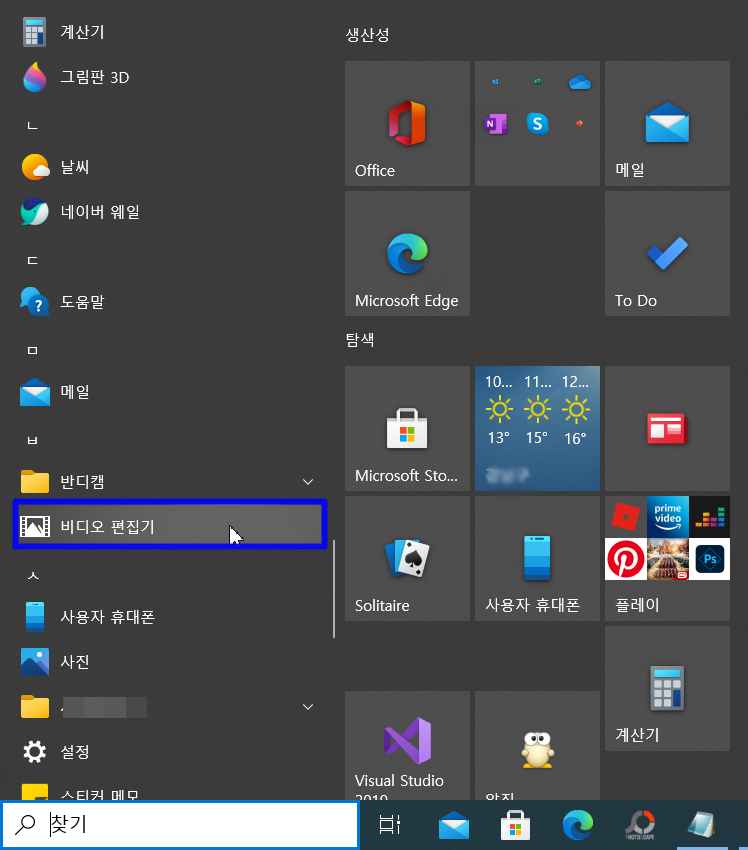The height and width of the screenshot is (850, 748).
Task: Jump to the ㅅ letter section header
Action: 33,576
